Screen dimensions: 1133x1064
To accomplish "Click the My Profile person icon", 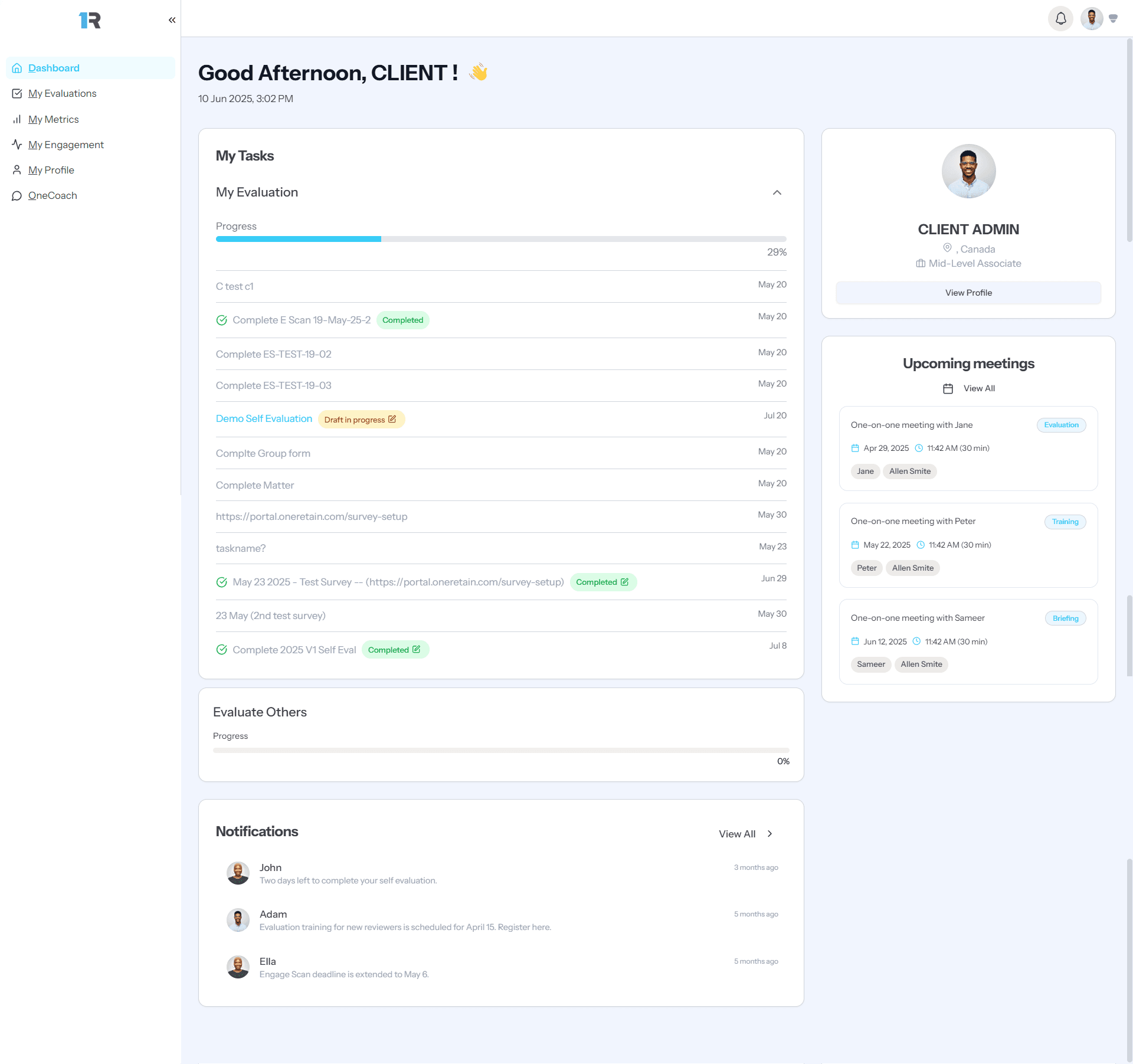I will tap(17, 170).
